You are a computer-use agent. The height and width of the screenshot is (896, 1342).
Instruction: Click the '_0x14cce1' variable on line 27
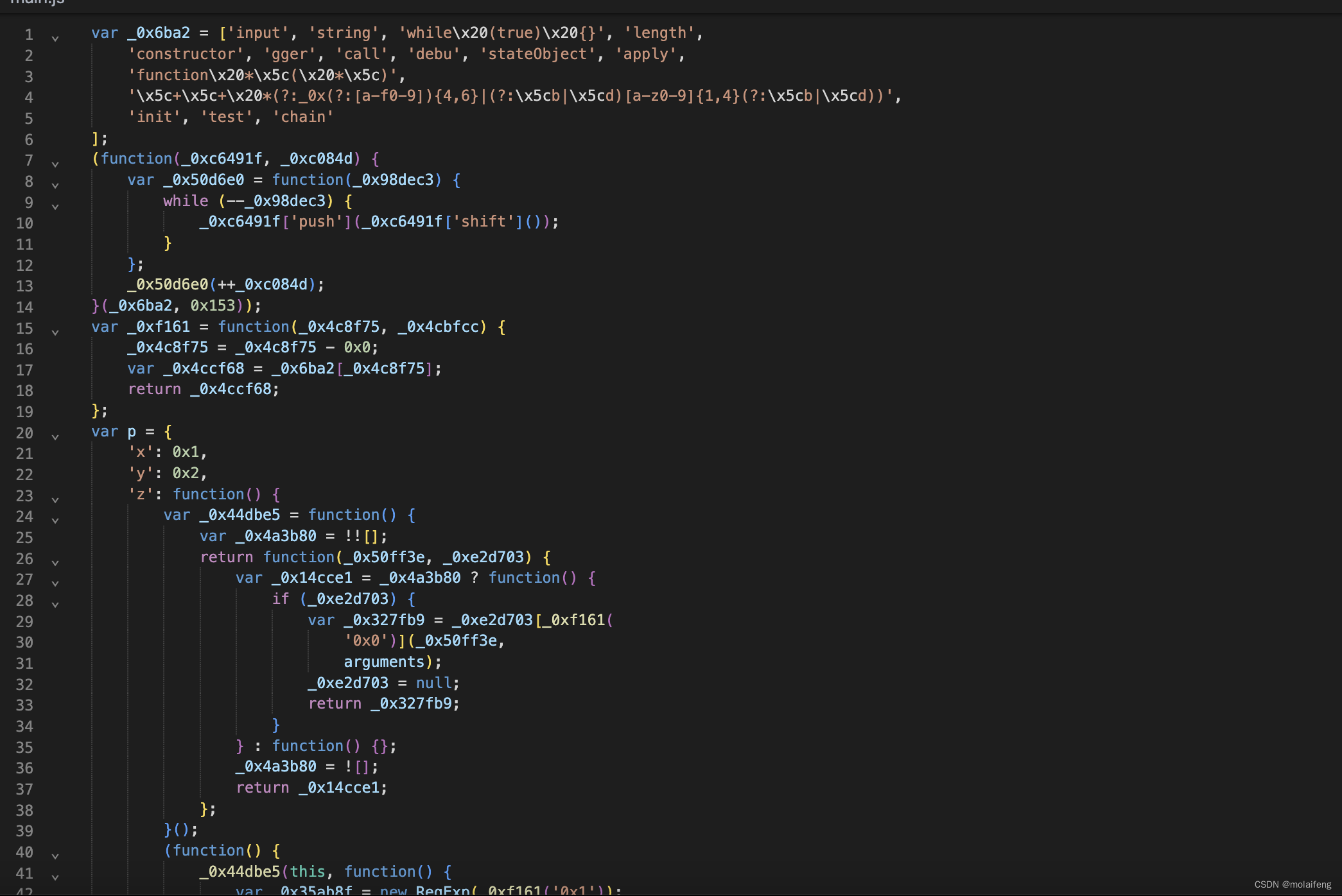[x=312, y=578]
